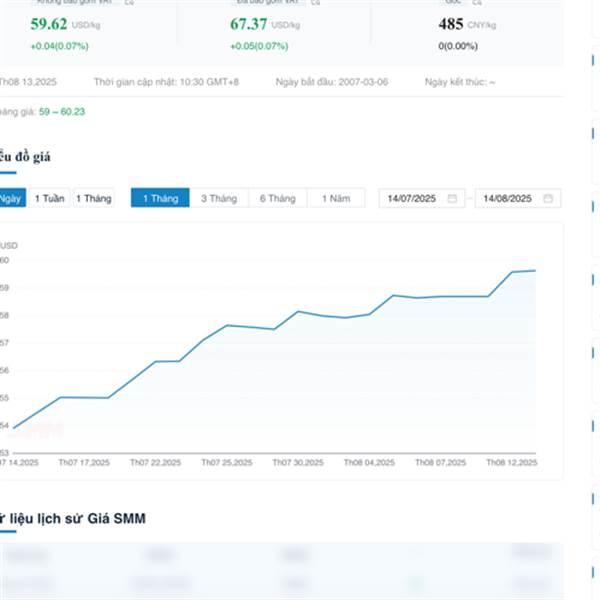Select the Ngày interval tab

tap(11, 198)
